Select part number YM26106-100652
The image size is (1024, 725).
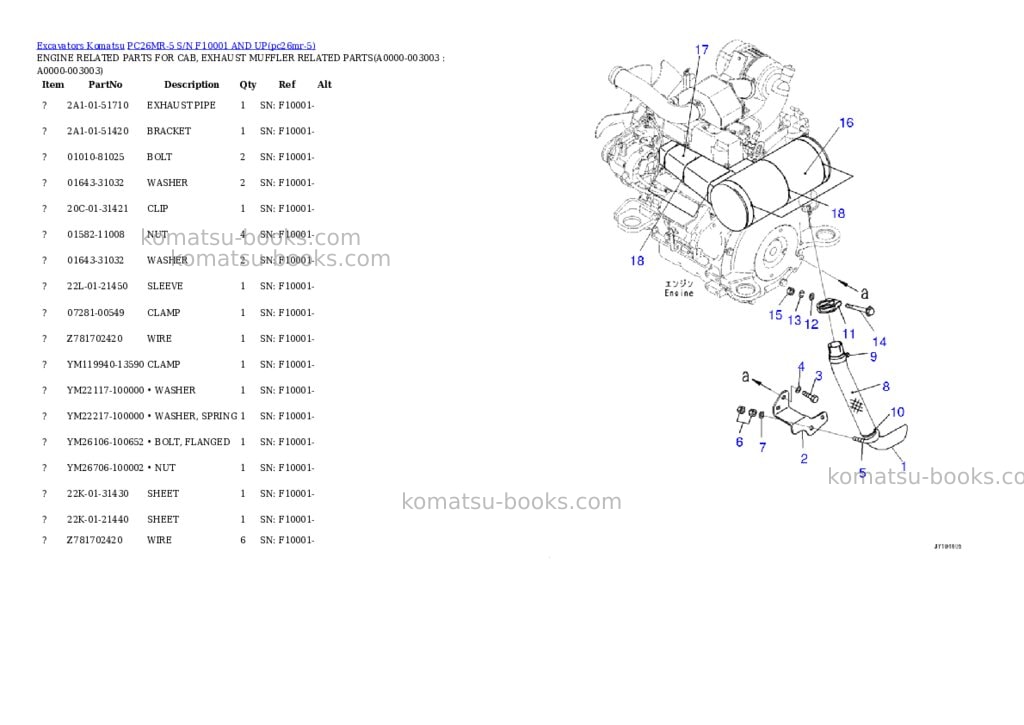(x=106, y=442)
